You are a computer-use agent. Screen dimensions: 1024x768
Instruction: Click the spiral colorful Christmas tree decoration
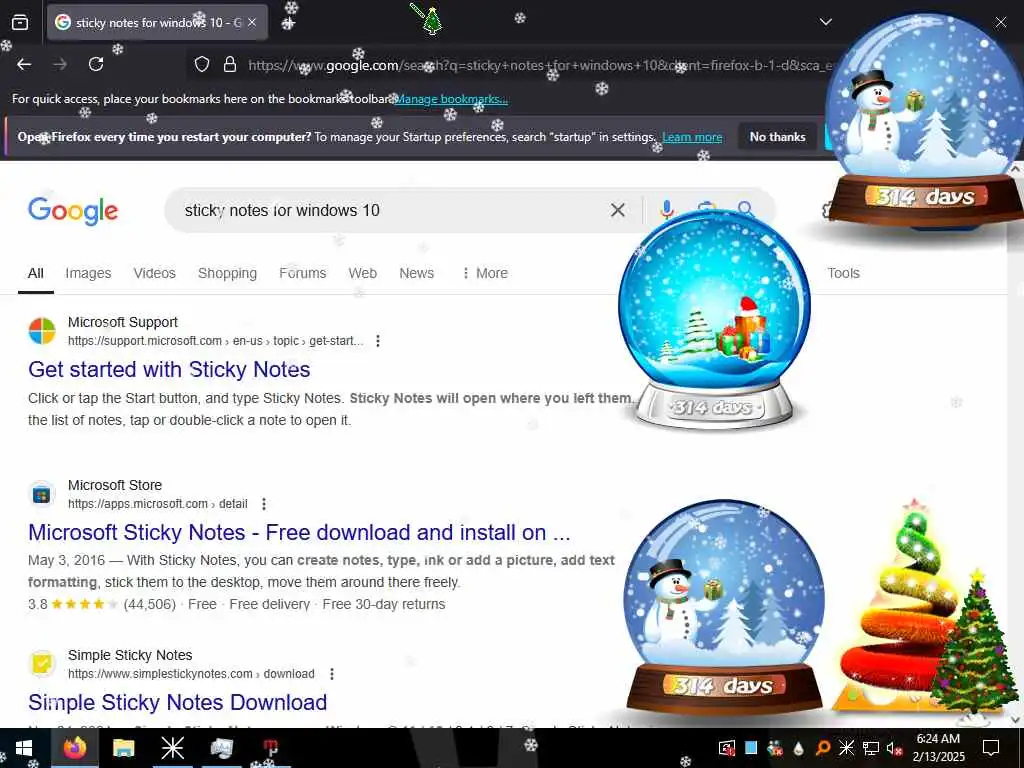(898, 607)
